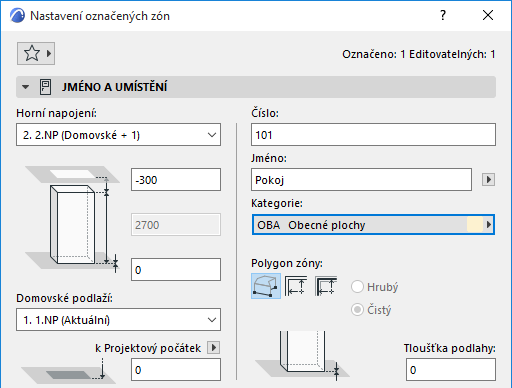Click the bottom offset field under 2700
The width and height of the screenshot is (512, 388).
point(176,269)
